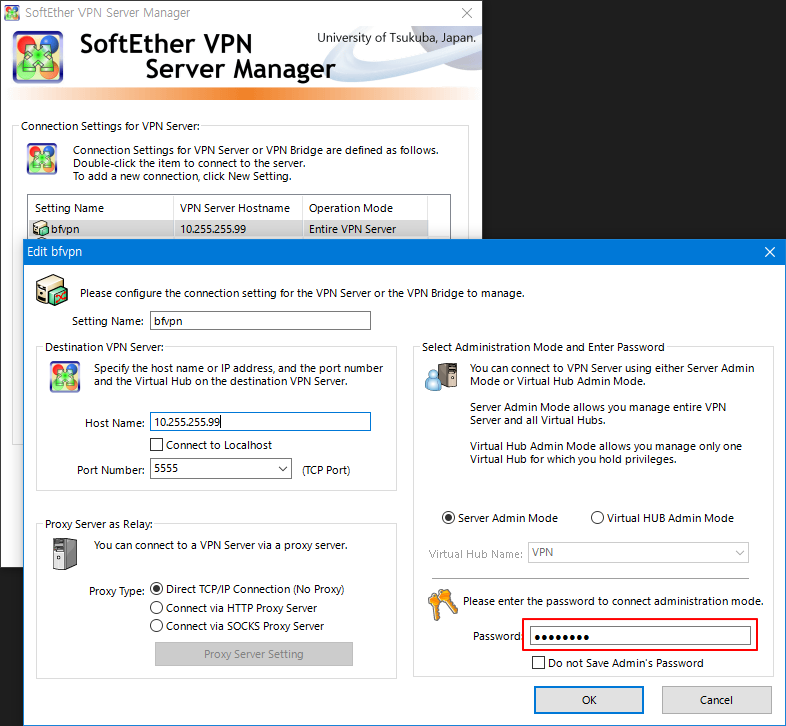This screenshot has height=726, width=786.
Task: Check Do not Save Admin's Password
Action: (538, 663)
